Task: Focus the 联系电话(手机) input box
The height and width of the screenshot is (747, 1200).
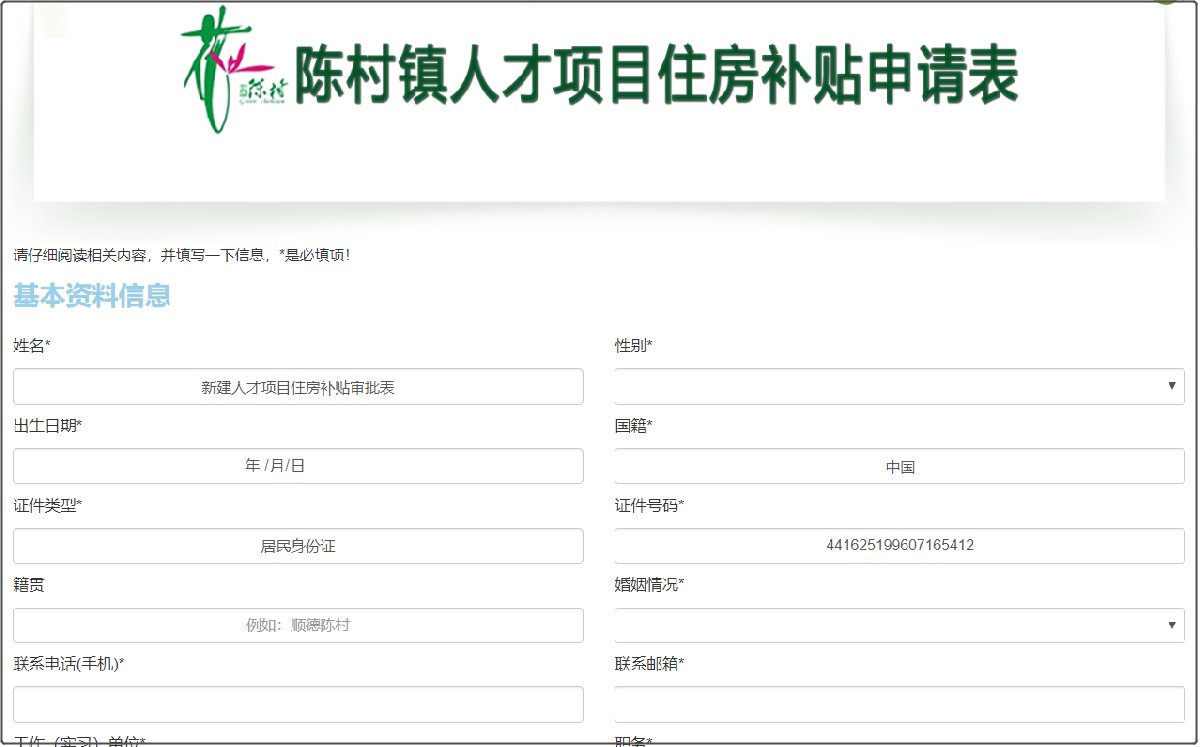Action: [298, 704]
